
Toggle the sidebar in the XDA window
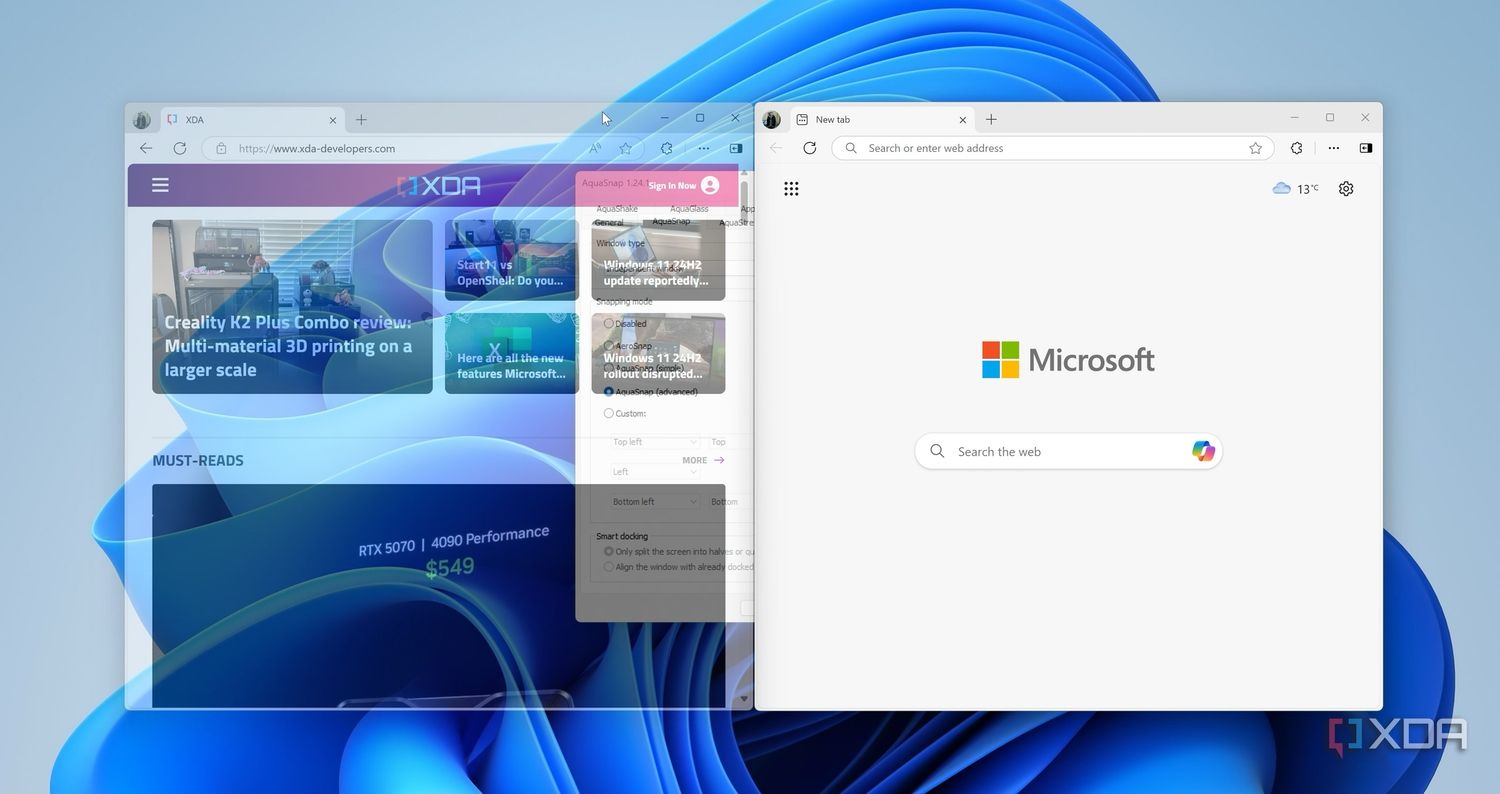click(x=735, y=148)
